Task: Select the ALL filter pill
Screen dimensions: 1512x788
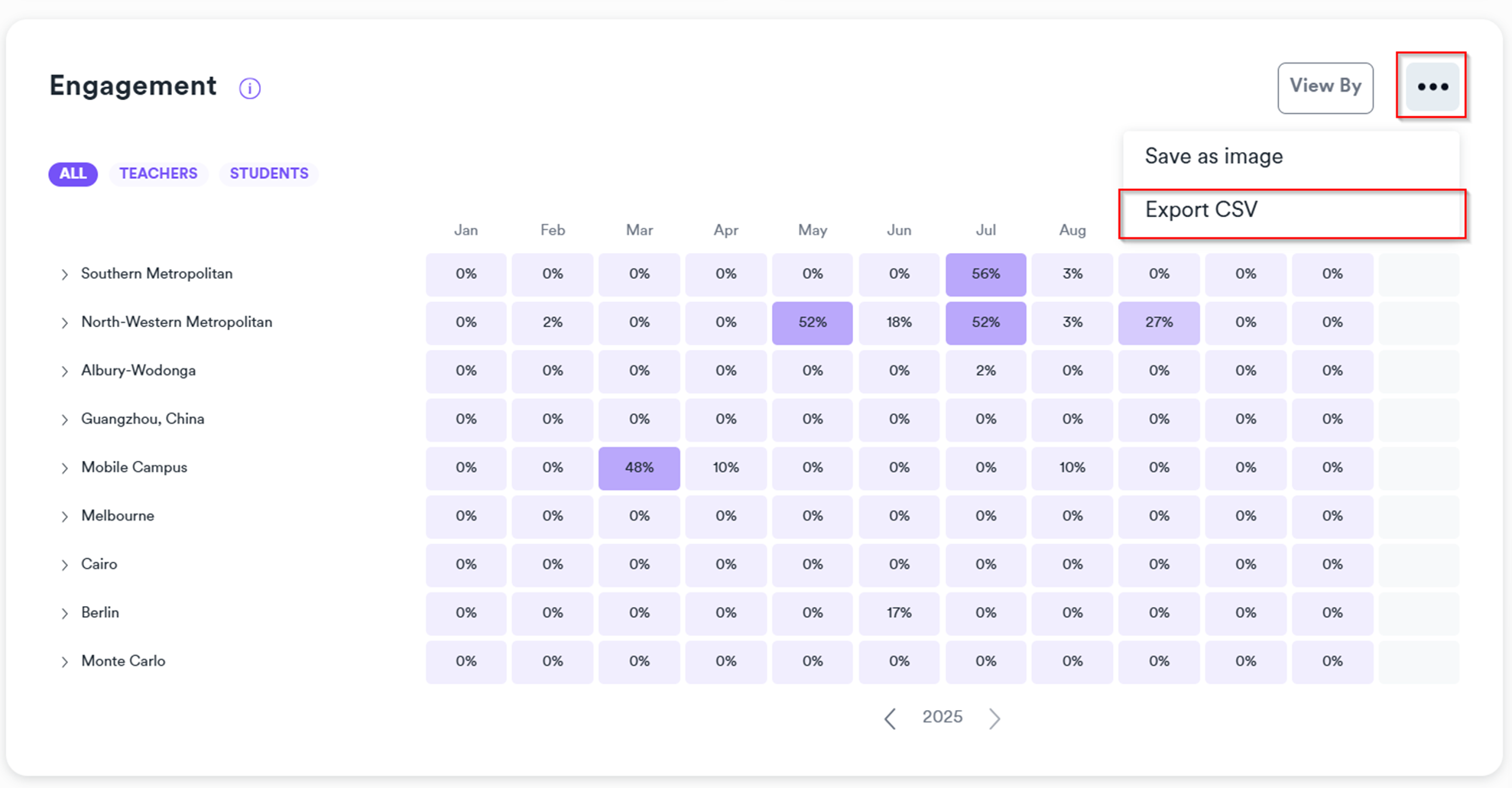Action: coord(73,174)
